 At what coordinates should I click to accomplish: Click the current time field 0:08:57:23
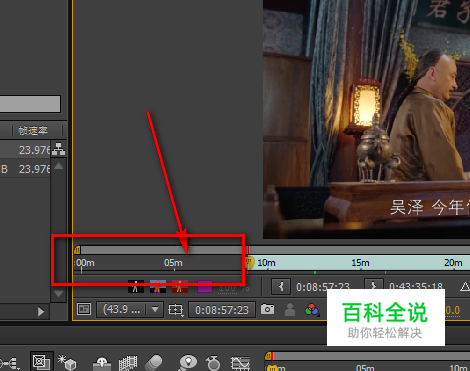click(222, 310)
